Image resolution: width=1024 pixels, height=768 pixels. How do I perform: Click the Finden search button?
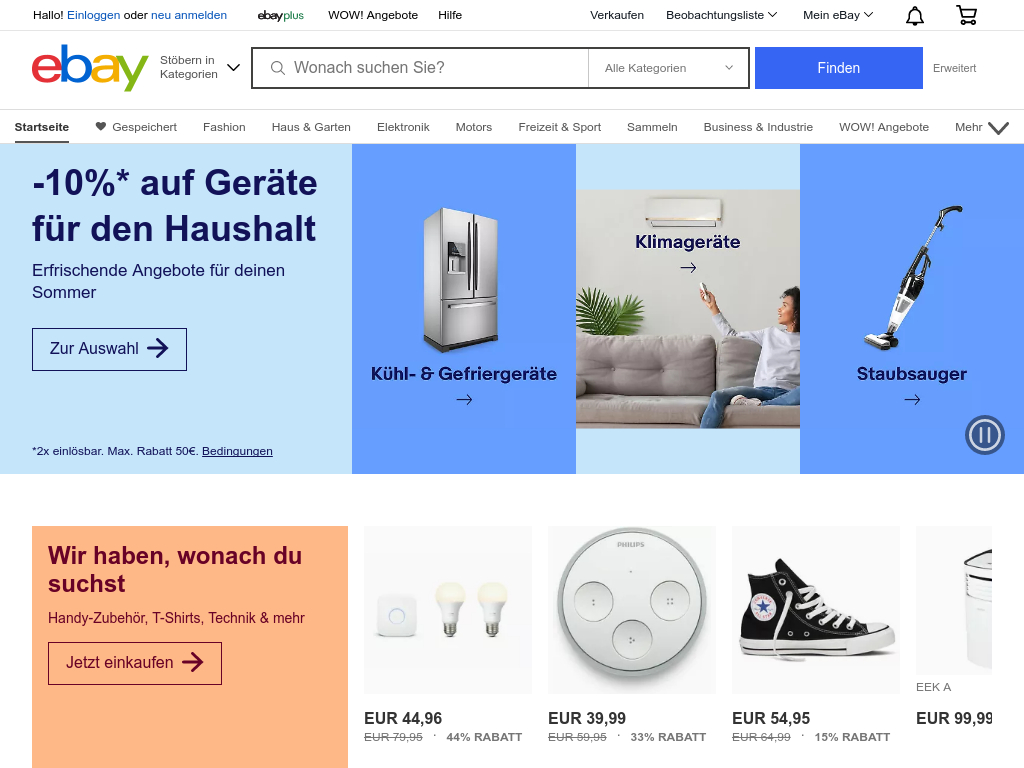pyautogui.click(x=839, y=68)
